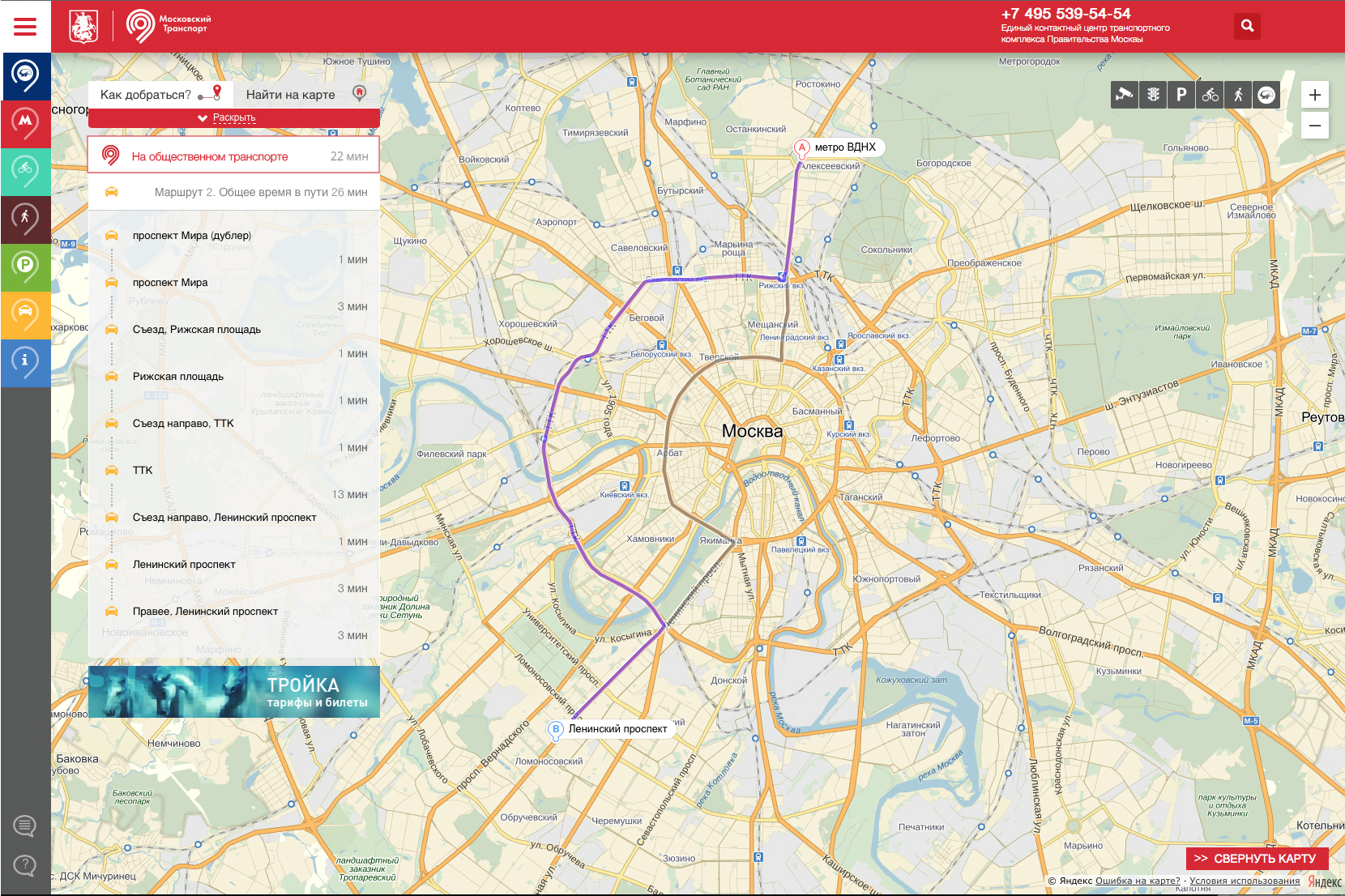1345x896 pixels.
Task: Toggle ground transport map layer
Action: tap(1266, 95)
